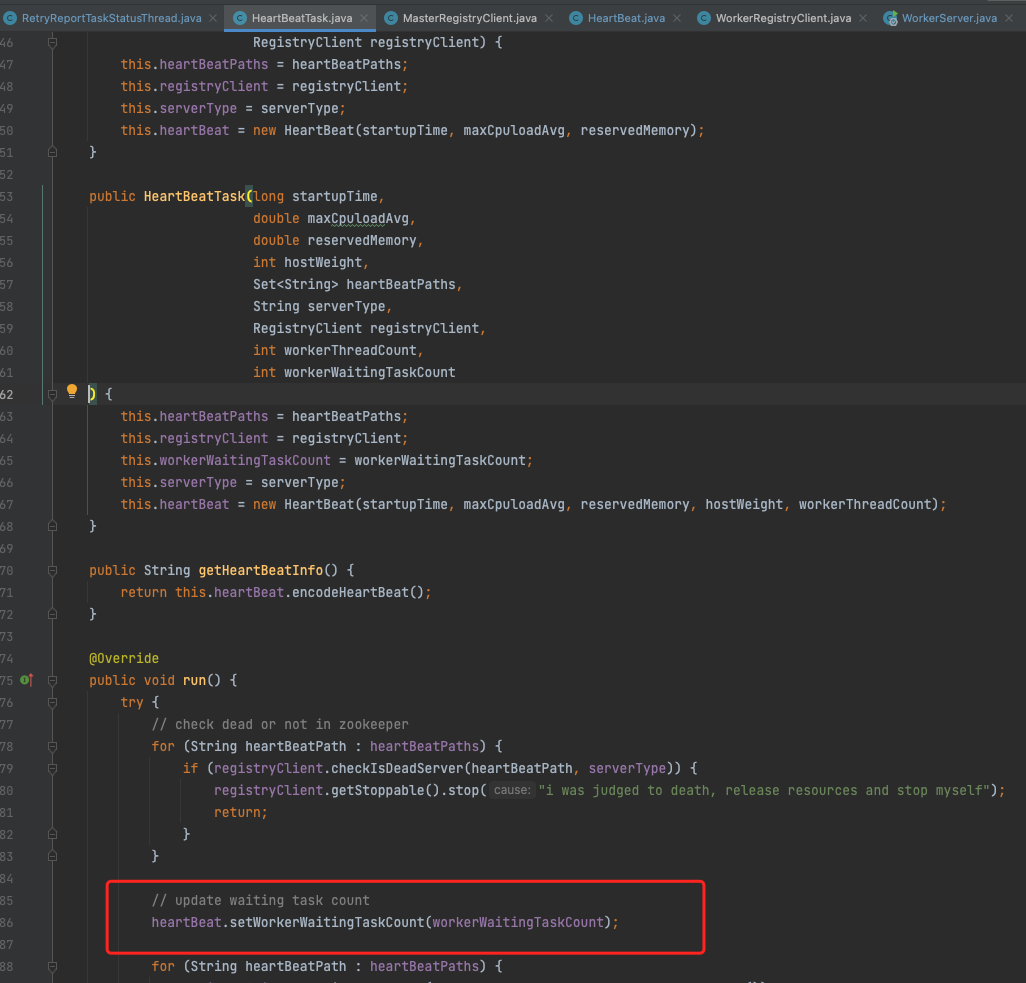
Task: Collapse the try block at line 76
Action: (52, 702)
